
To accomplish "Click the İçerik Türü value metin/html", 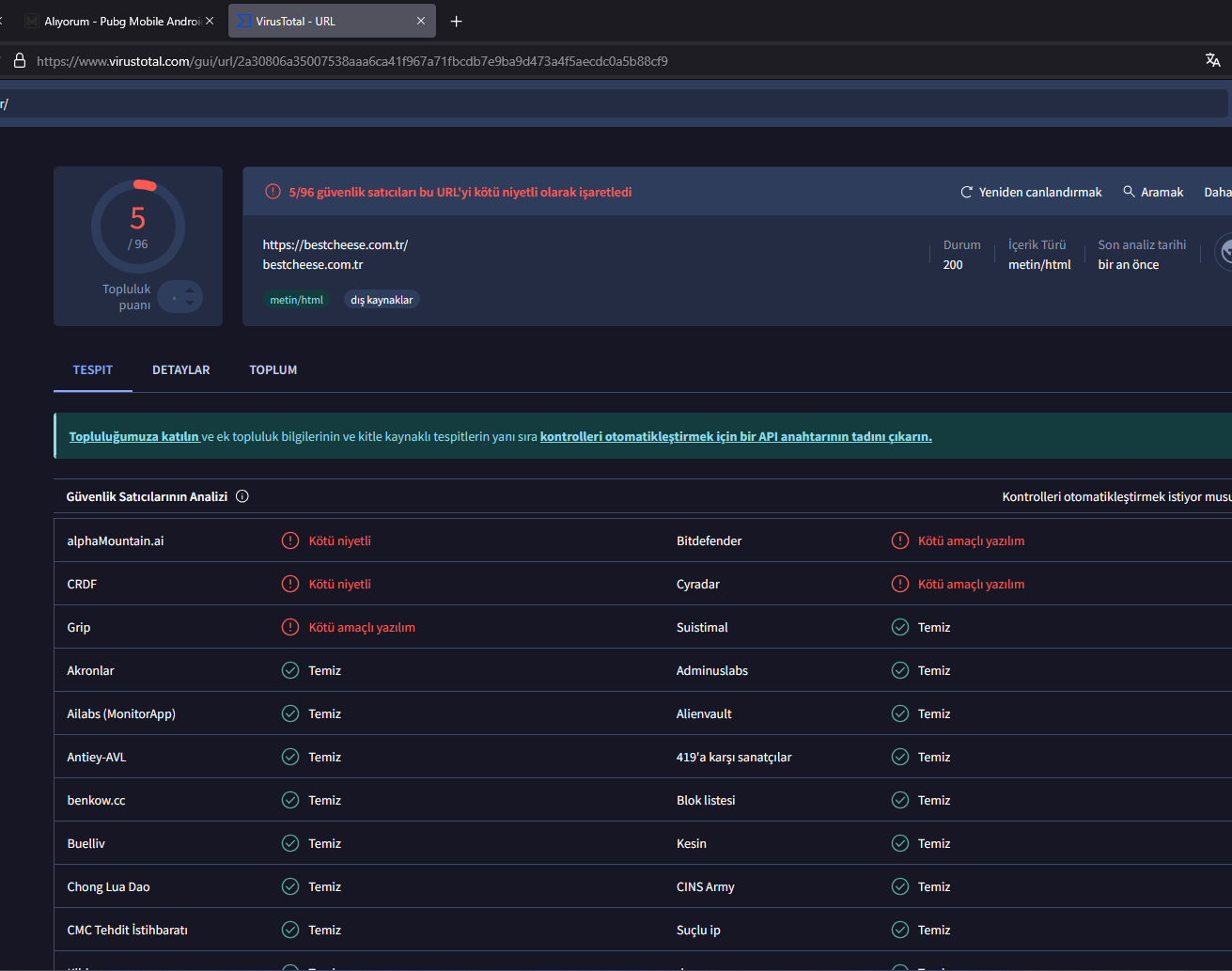I will (x=1039, y=264).
